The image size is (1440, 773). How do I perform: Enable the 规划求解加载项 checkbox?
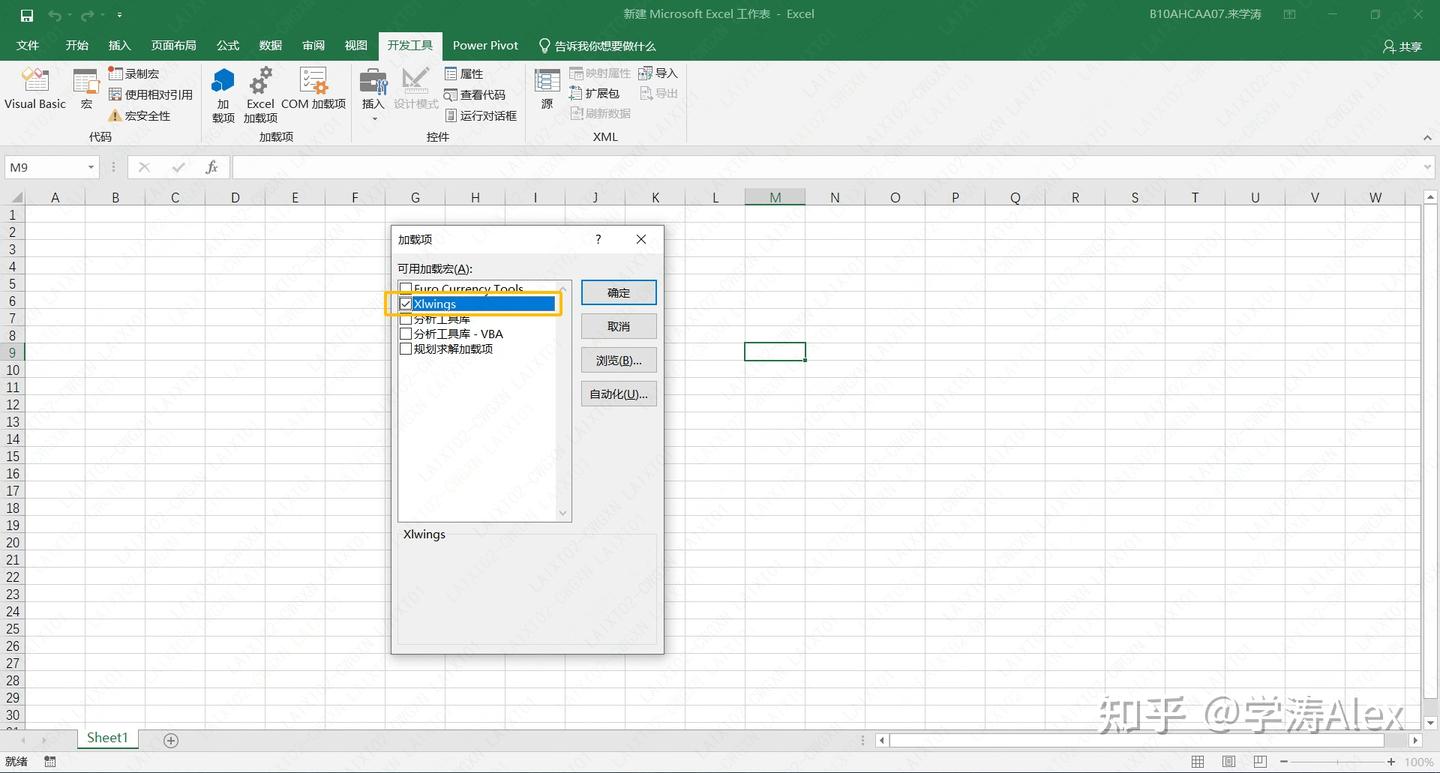pyautogui.click(x=406, y=349)
